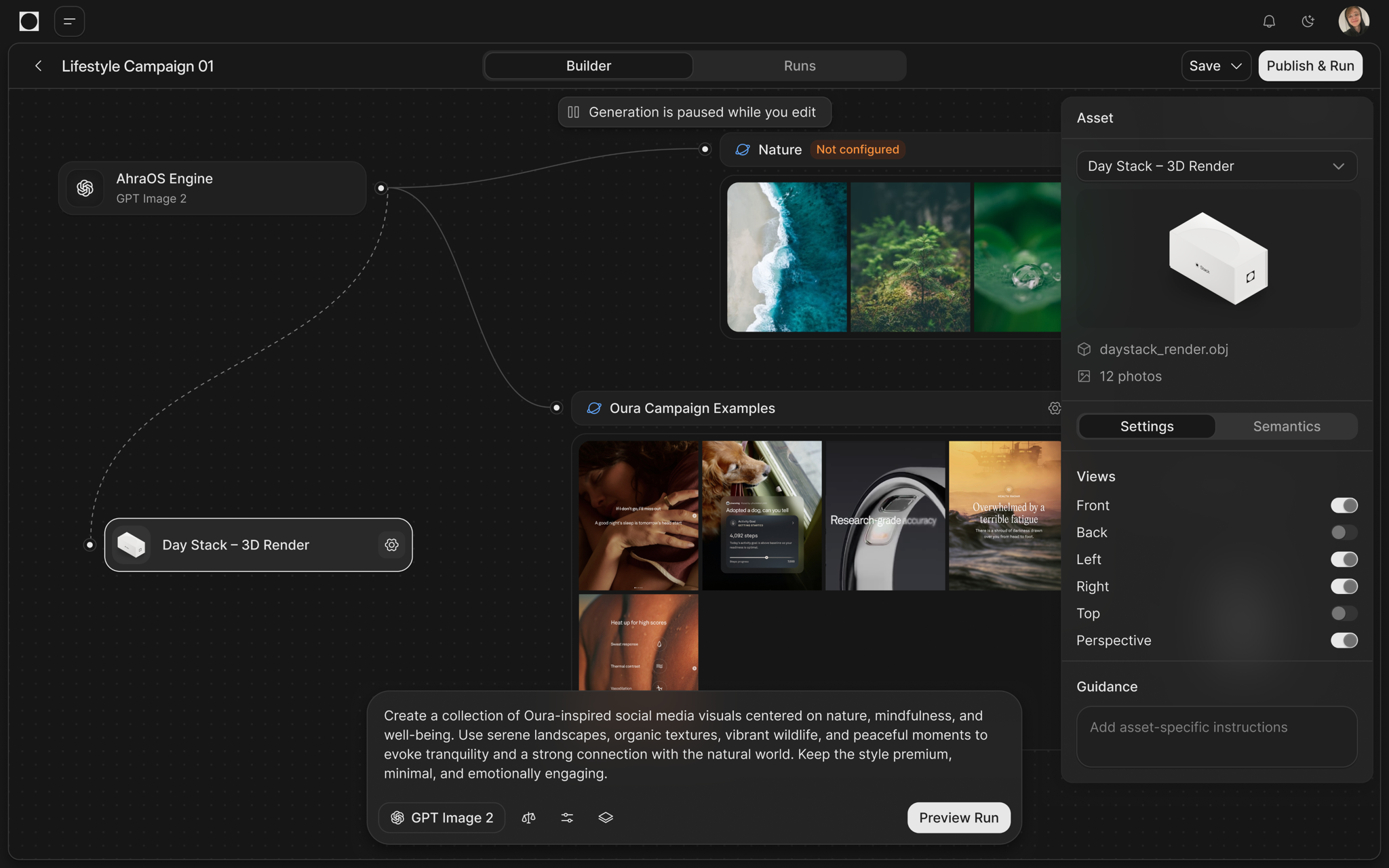Click the Oura Campaign input connector
Image resolution: width=1389 pixels, height=868 pixels.
(557, 408)
